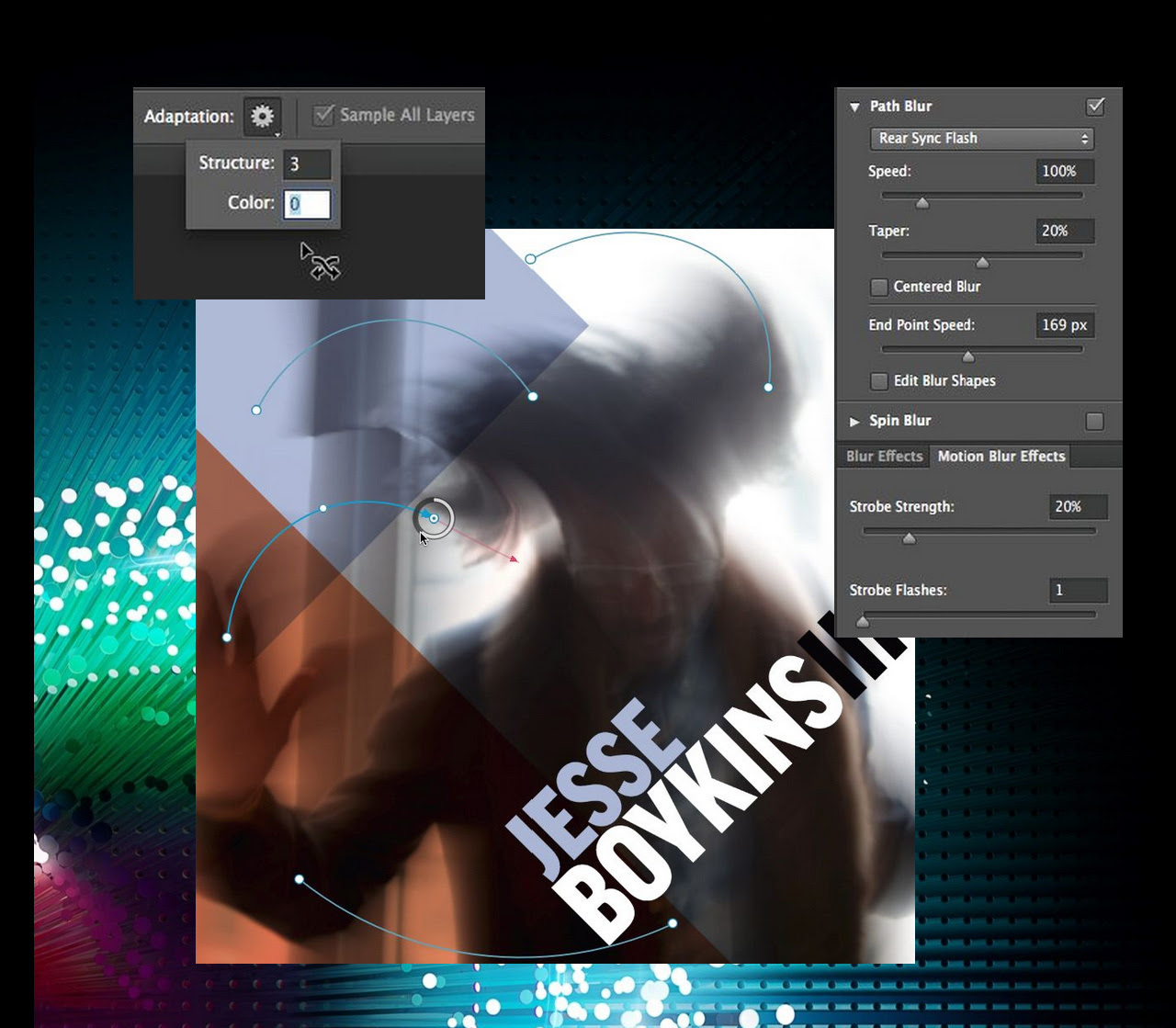Viewport: 1176px width, 1028px height.
Task: Select the Motion Blur Effects tab
Action: pyautogui.click(x=1001, y=457)
